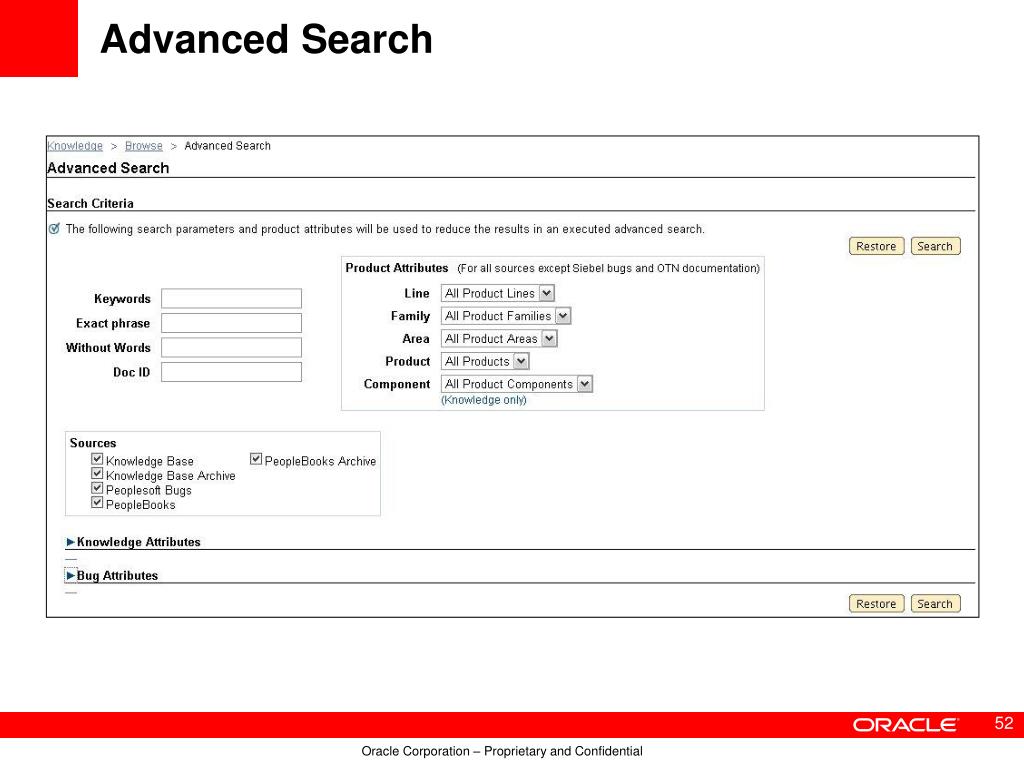The image size is (1024, 768).
Task: Toggle the Peoplesoft Bugs checkbox
Action: (97, 488)
